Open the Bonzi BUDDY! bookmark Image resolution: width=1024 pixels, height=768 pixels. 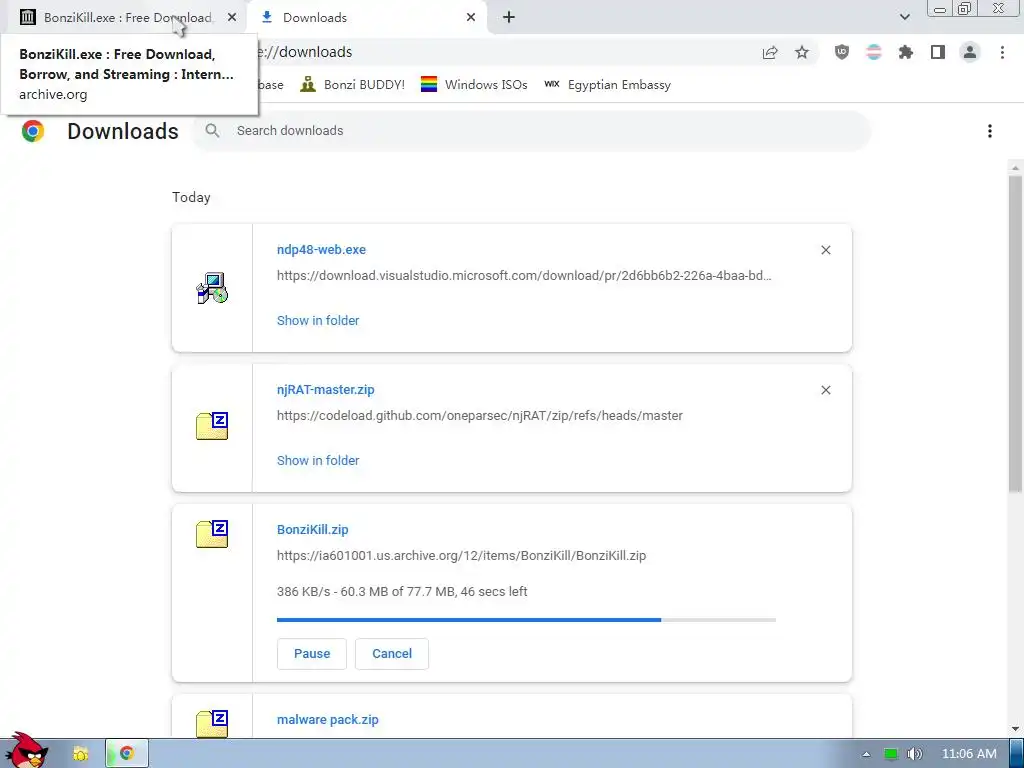(x=353, y=85)
